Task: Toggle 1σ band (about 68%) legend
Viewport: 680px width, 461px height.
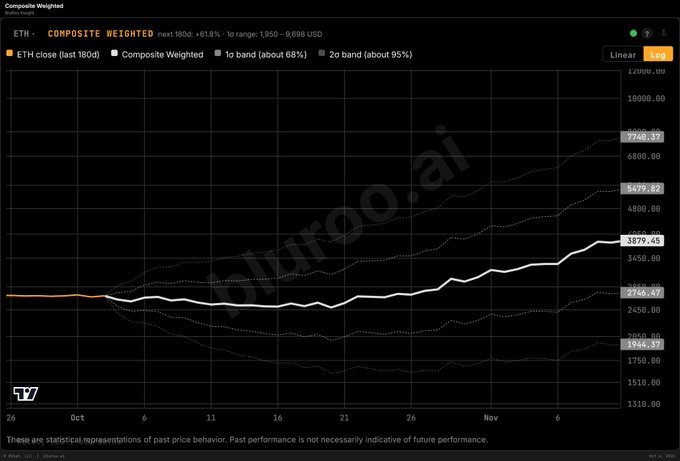Action: click(261, 55)
